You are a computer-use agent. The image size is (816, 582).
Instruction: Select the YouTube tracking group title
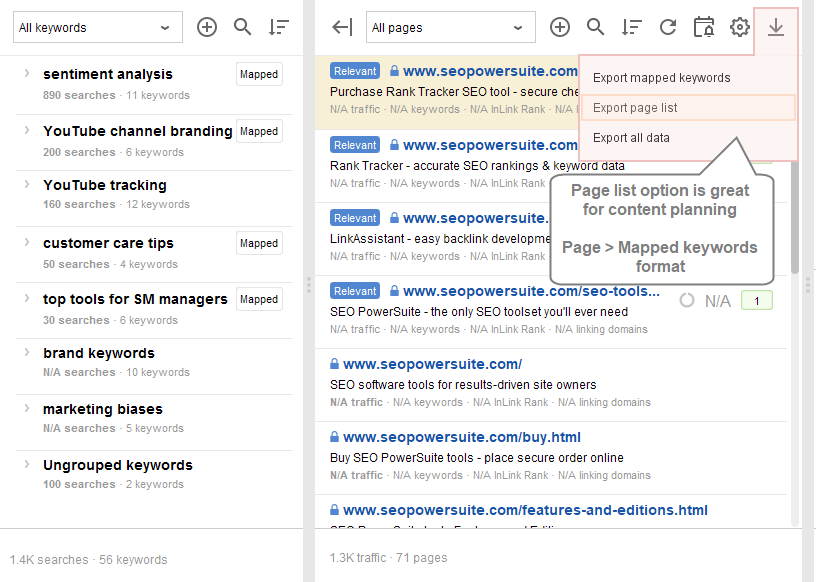[105, 185]
